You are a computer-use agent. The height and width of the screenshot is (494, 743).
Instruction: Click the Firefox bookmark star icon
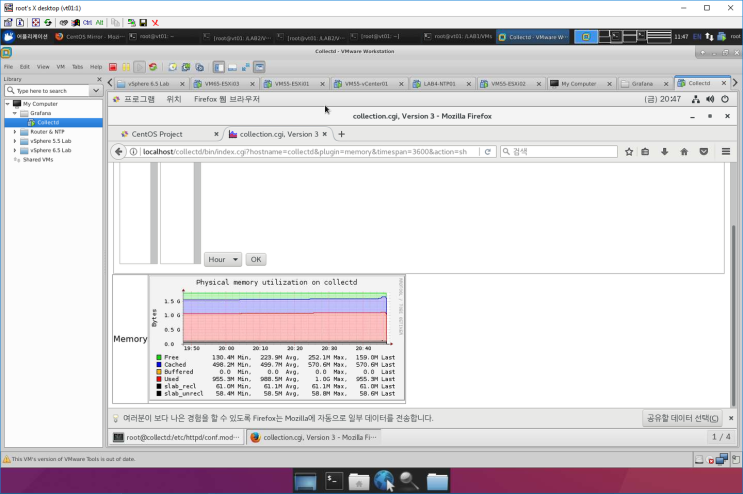pyautogui.click(x=629, y=152)
